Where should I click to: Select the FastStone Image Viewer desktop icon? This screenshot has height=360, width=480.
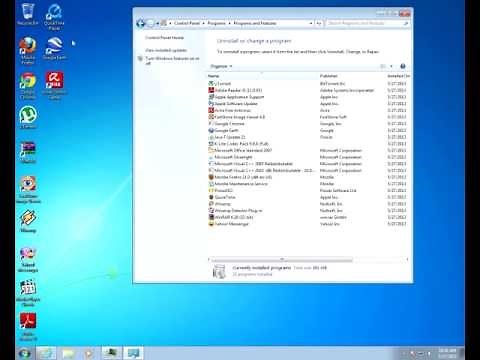pos(28,189)
